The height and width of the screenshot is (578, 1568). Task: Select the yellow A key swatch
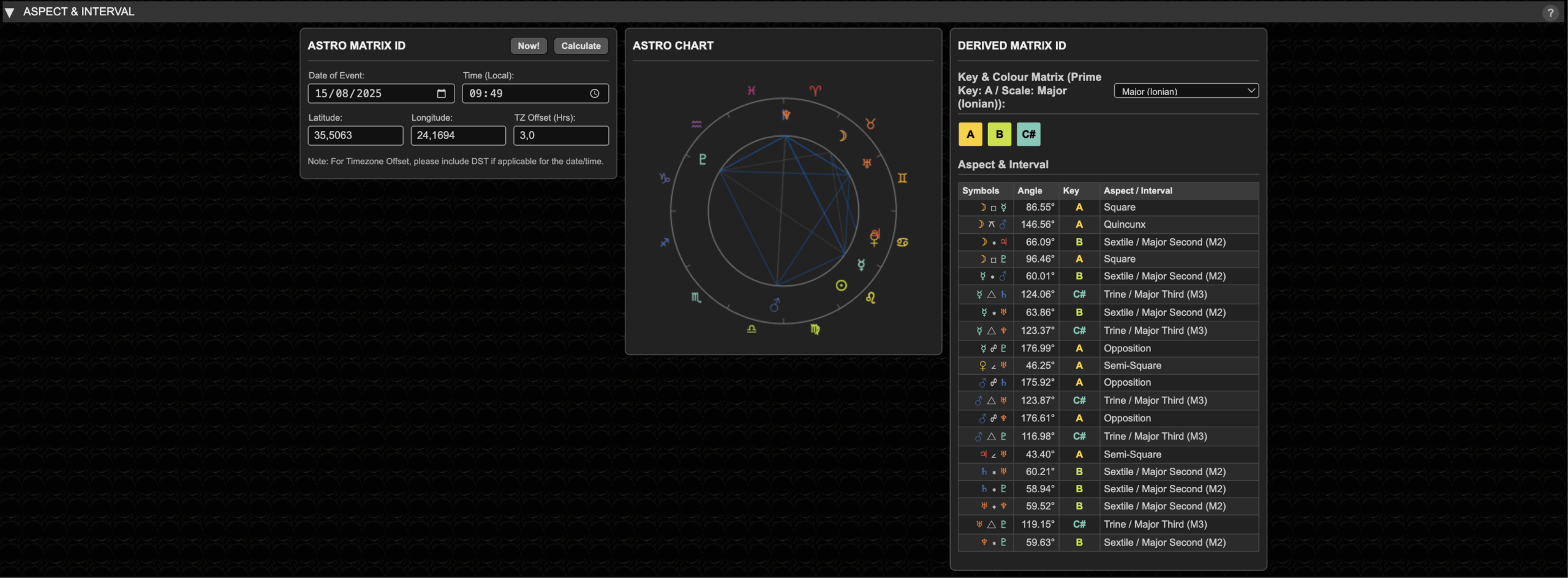(x=970, y=135)
